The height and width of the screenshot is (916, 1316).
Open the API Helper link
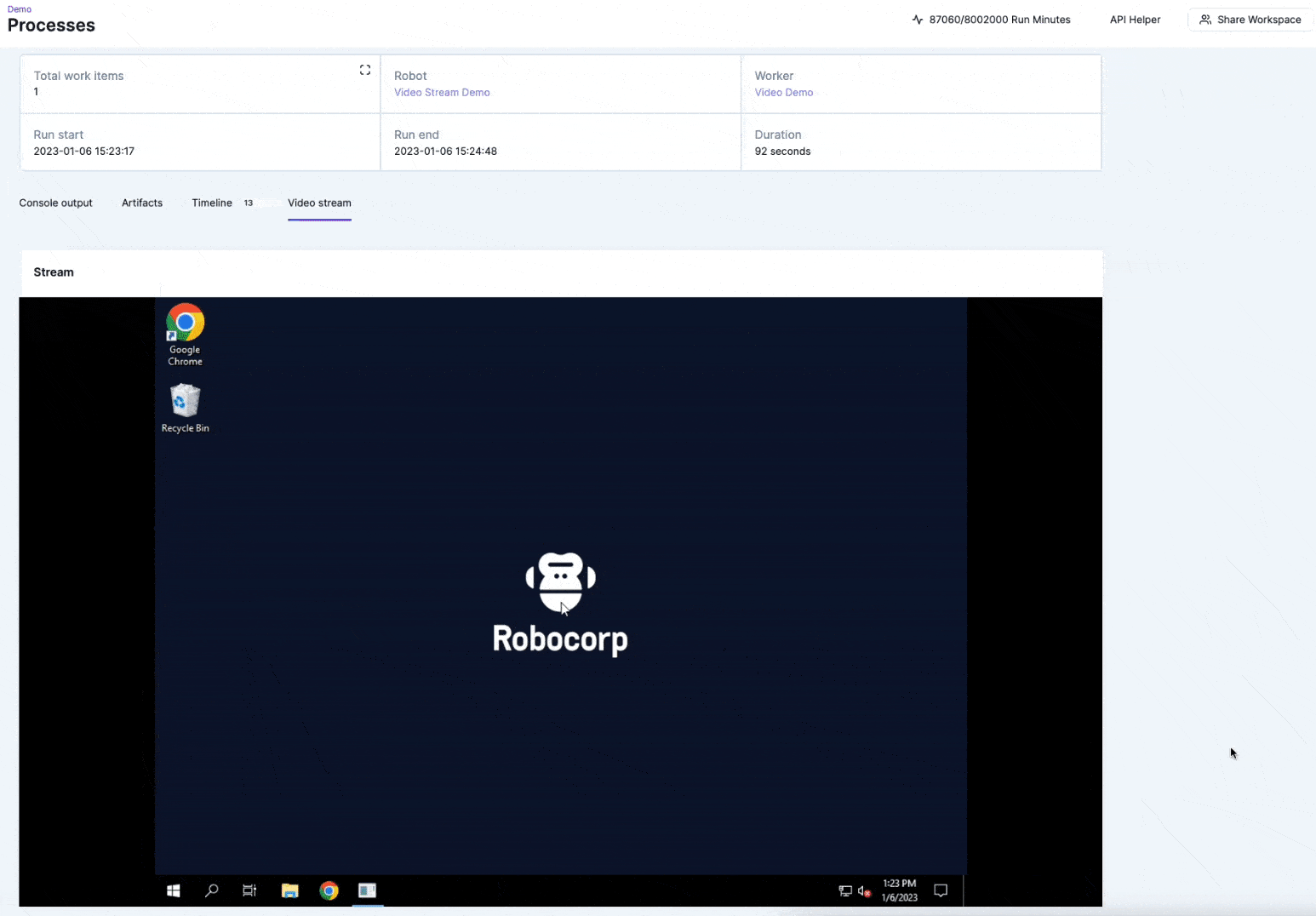tap(1135, 20)
